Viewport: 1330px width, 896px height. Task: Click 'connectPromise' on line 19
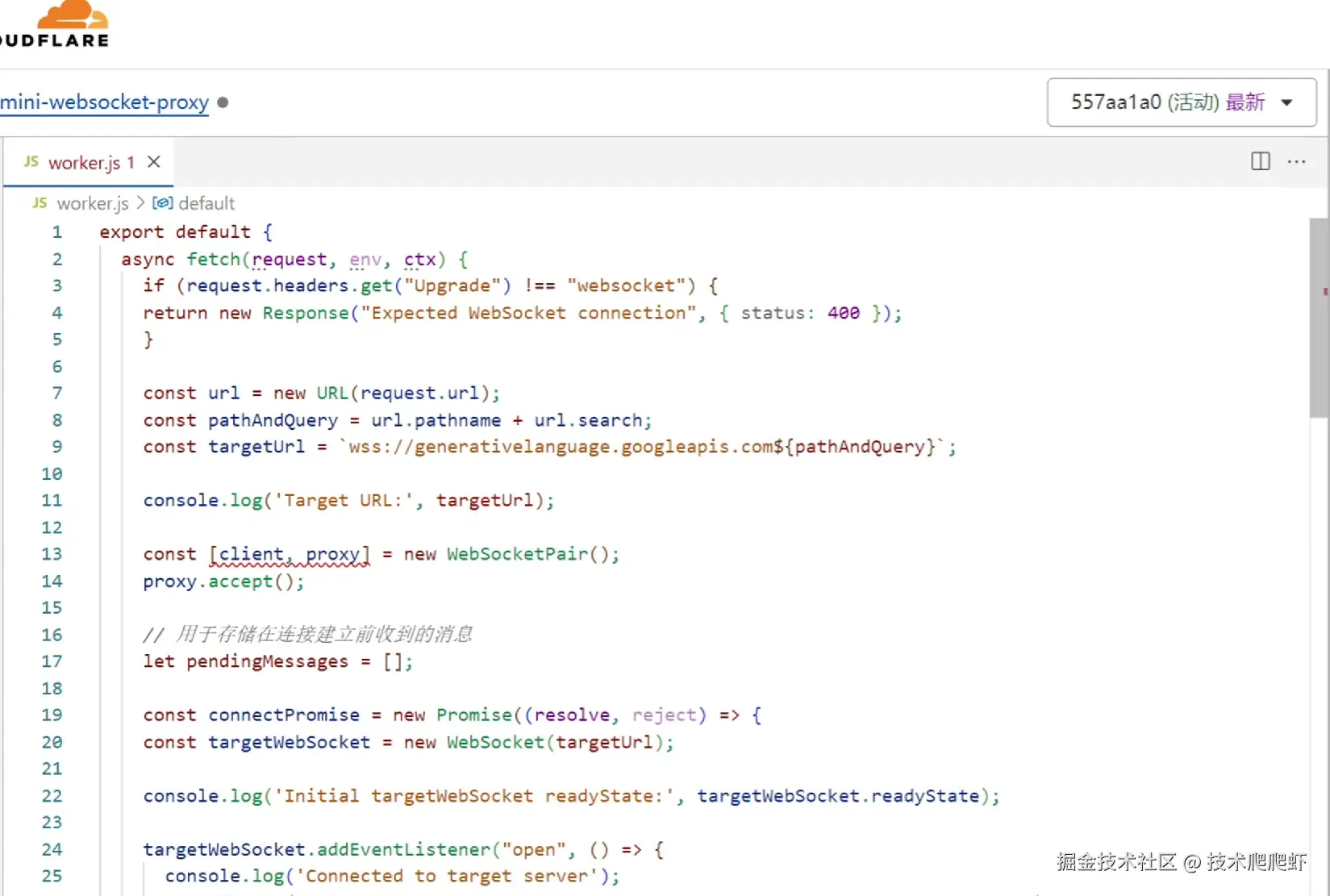pos(284,715)
